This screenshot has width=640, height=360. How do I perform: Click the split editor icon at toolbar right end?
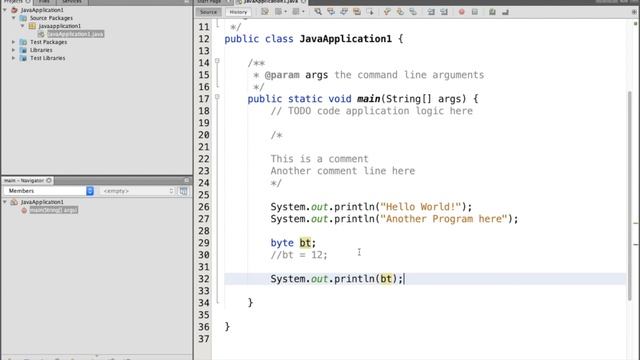point(634,12)
